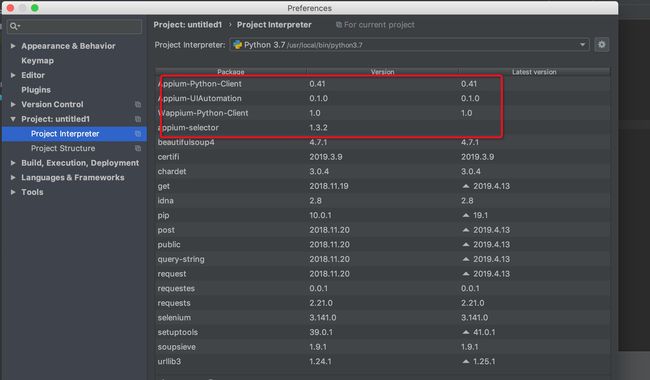Image resolution: width=650 pixels, height=380 pixels.
Task: Collapse the Project: untitled1 tree node
Action: click(13, 119)
